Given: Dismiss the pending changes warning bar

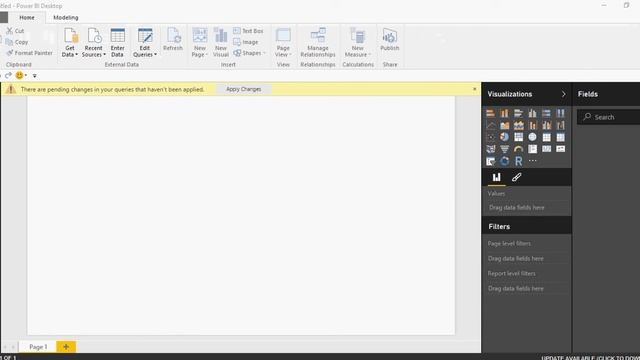Looking at the screenshot, I should [x=474, y=89].
